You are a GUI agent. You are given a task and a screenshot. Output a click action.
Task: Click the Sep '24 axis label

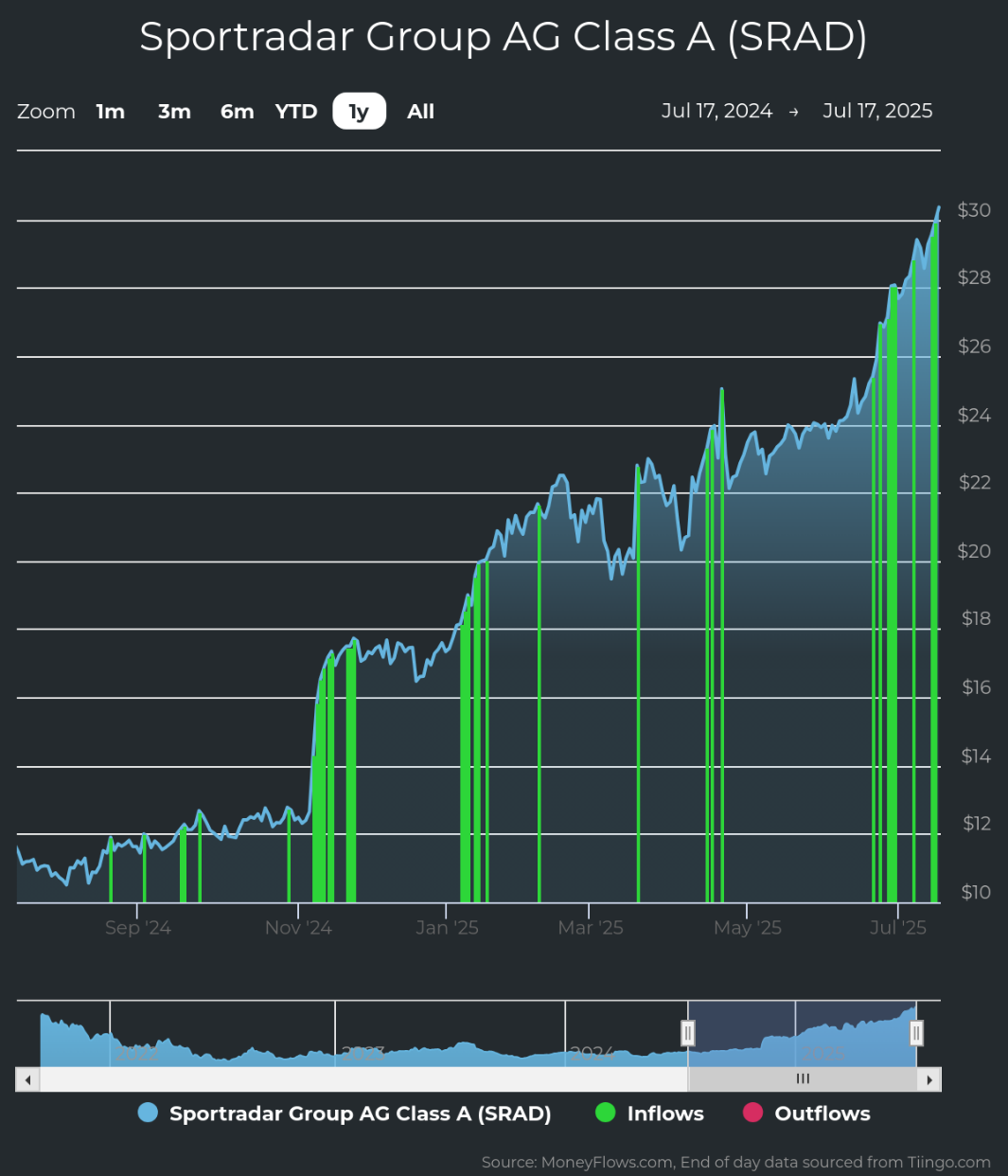pos(137,928)
